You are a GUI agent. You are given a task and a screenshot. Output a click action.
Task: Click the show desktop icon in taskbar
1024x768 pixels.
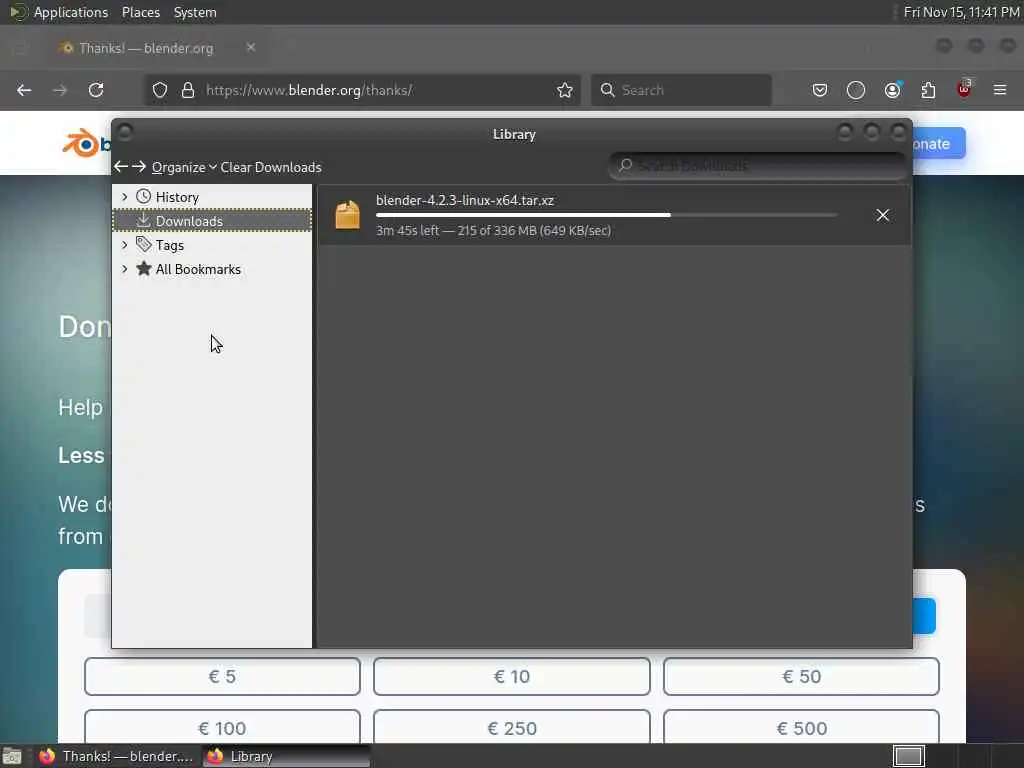(12, 756)
